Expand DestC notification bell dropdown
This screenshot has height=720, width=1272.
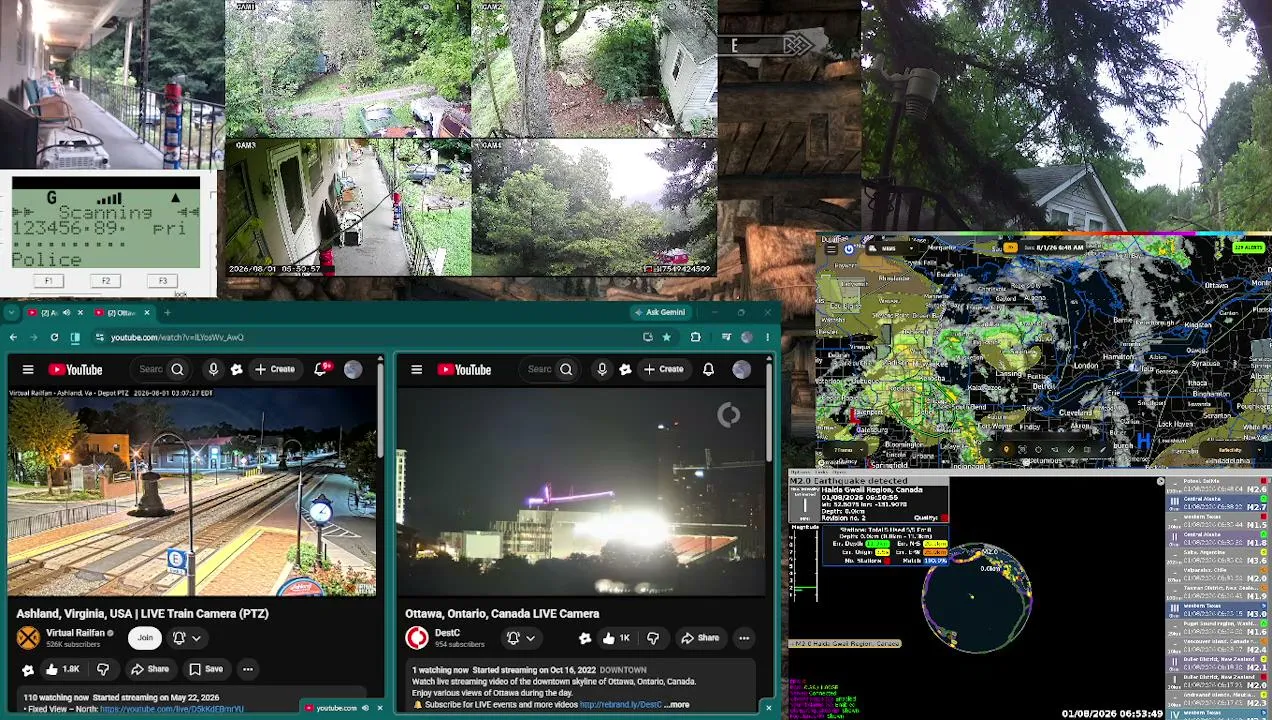click(522, 638)
